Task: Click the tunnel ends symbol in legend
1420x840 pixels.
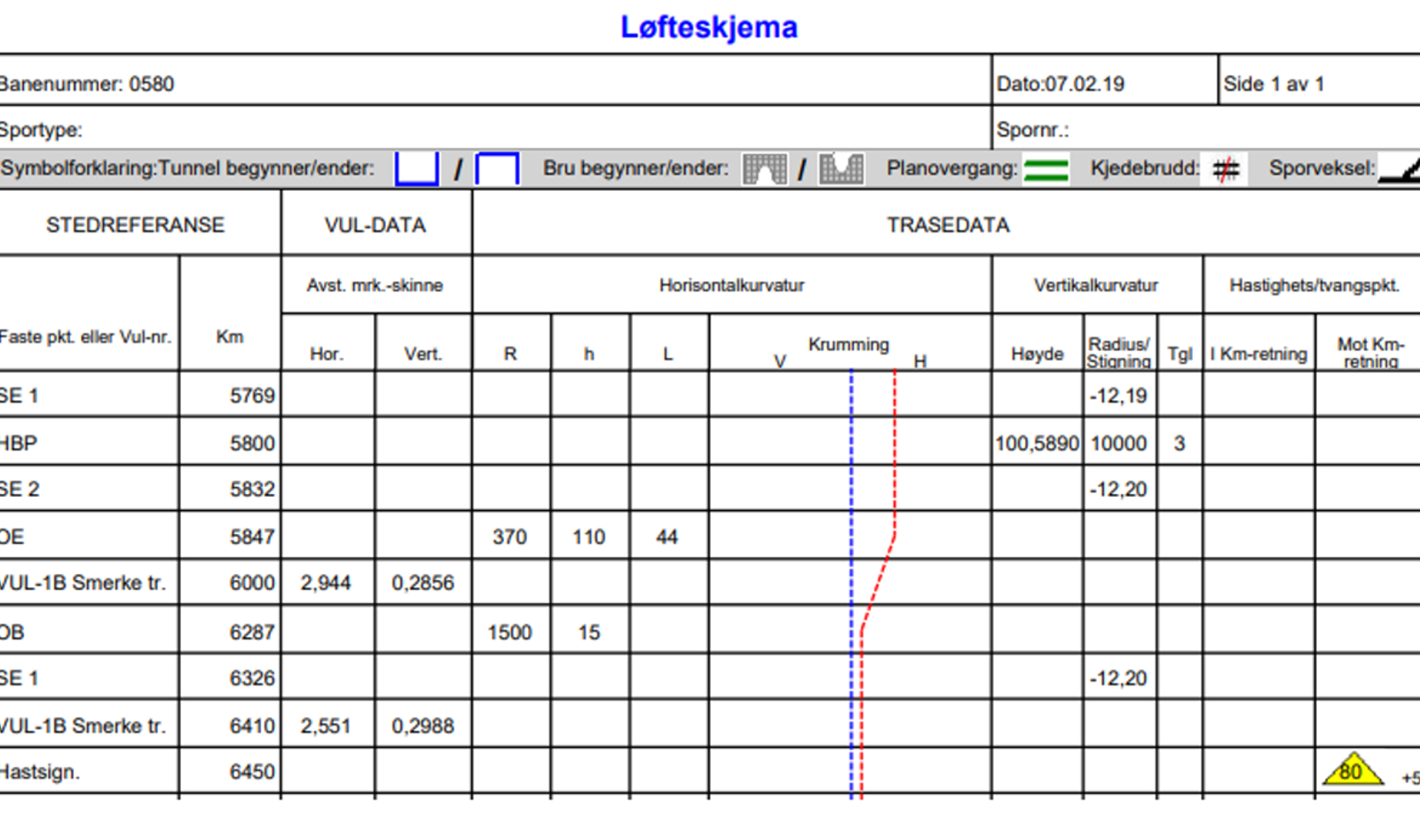Action: click(x=498, y=169)
